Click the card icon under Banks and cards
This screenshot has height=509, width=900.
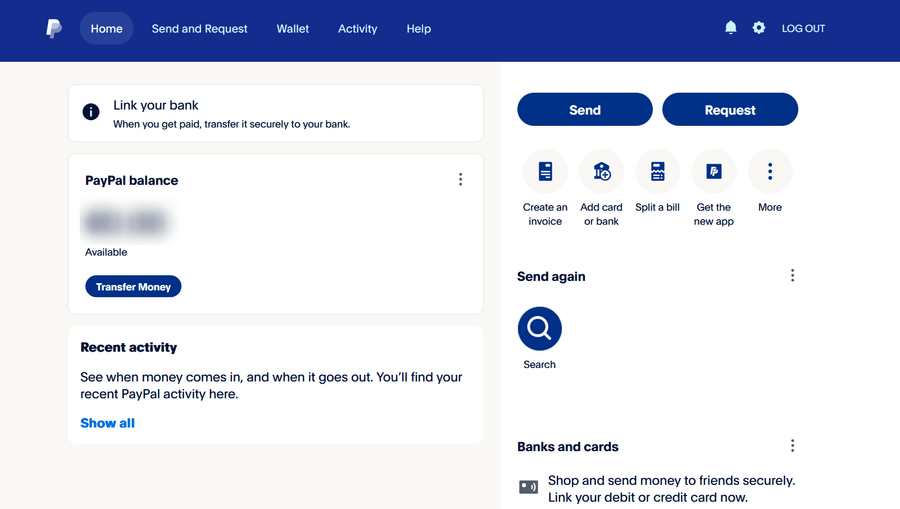528,487
